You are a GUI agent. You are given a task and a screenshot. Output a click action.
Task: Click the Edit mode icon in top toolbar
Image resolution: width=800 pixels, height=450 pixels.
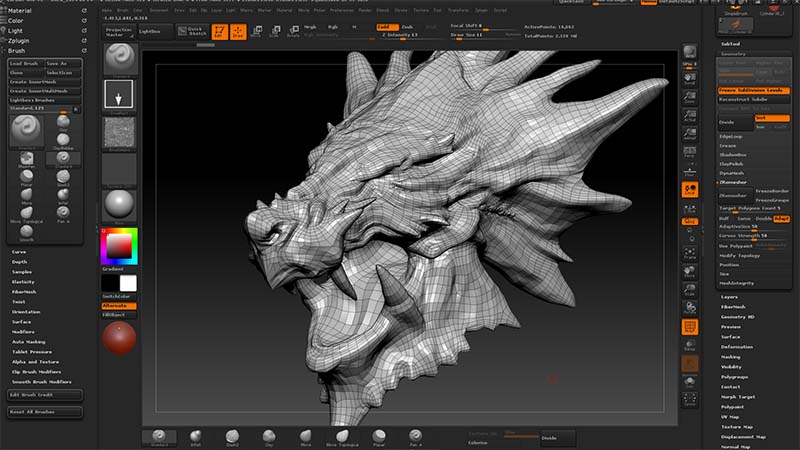coord(219,32)
